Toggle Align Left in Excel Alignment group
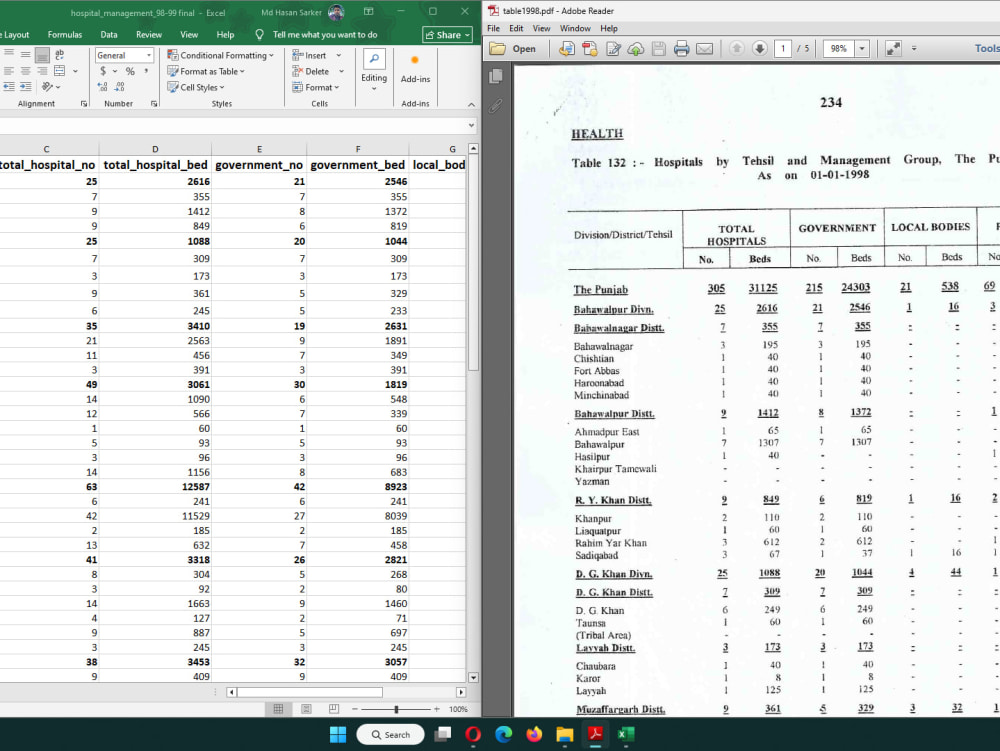This screenshot has width=1000, height=751. coord(9,71)
